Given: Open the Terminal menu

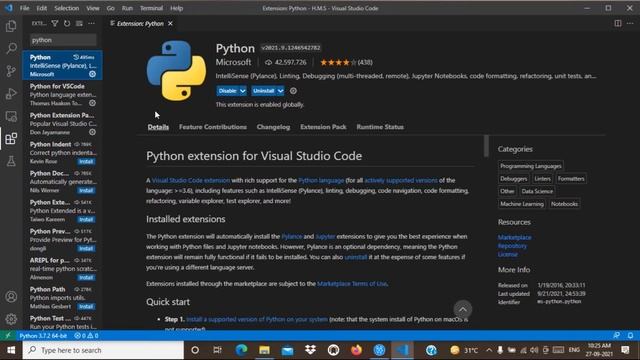Looking at the screenshot, I should [x=151, y=8].
